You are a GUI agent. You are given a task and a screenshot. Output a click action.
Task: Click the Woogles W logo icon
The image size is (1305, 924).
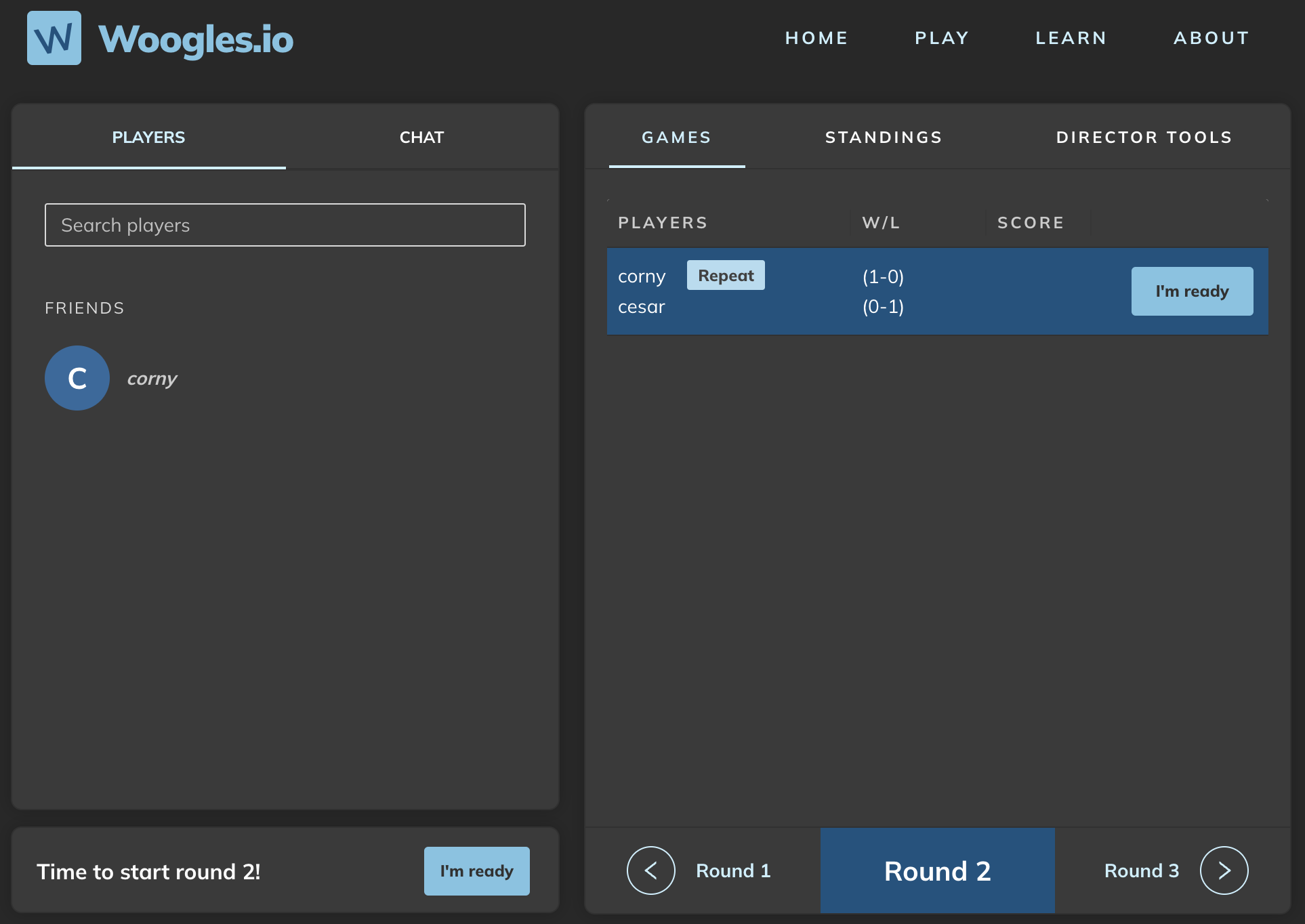(54, 38)
